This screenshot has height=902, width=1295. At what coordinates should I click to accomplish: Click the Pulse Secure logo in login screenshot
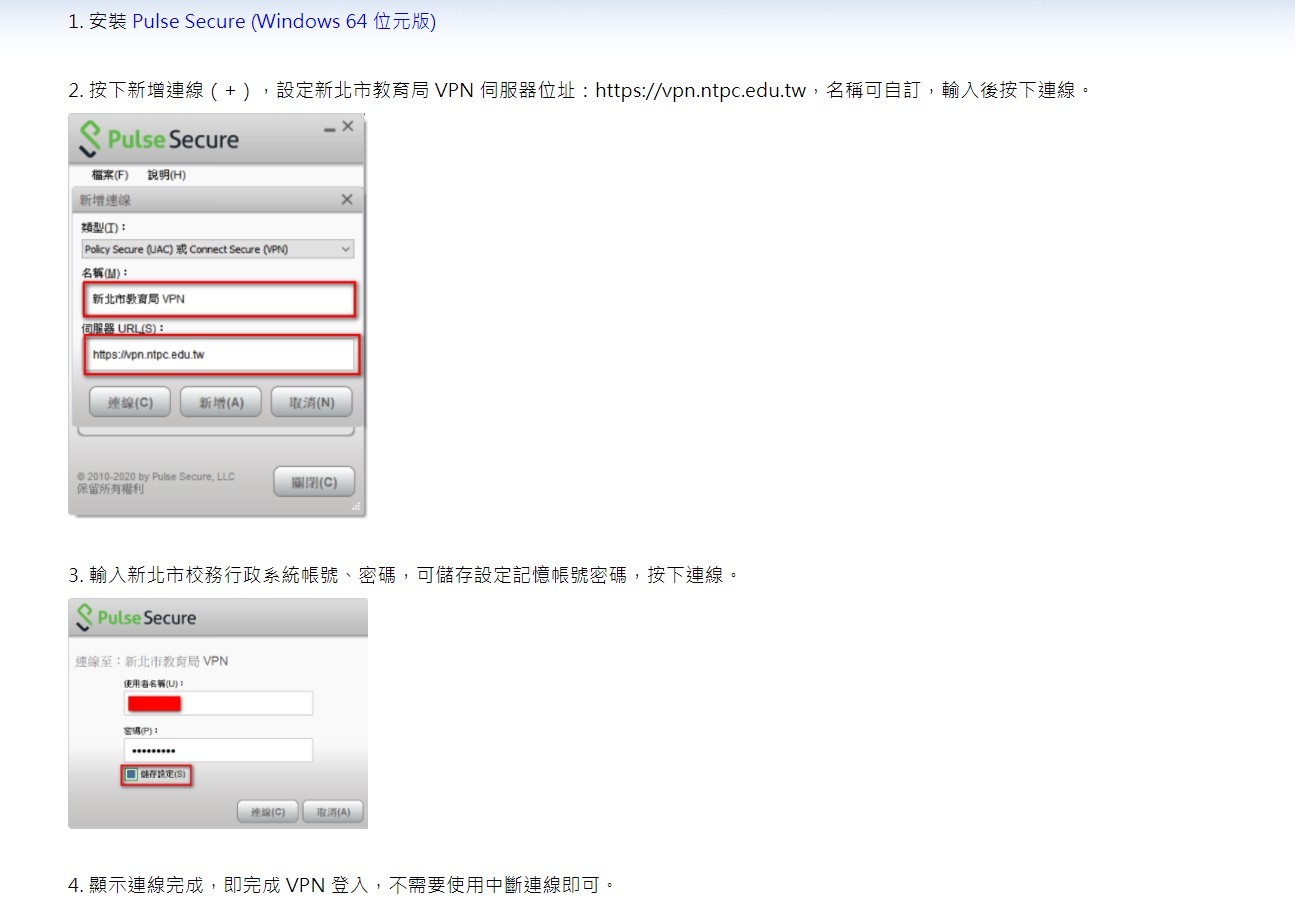point(136,618)
